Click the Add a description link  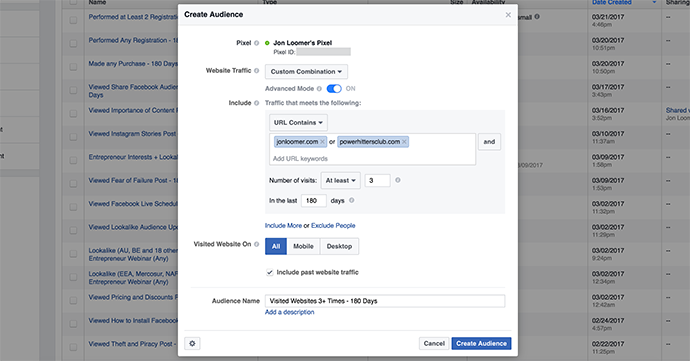click(290, 312)
